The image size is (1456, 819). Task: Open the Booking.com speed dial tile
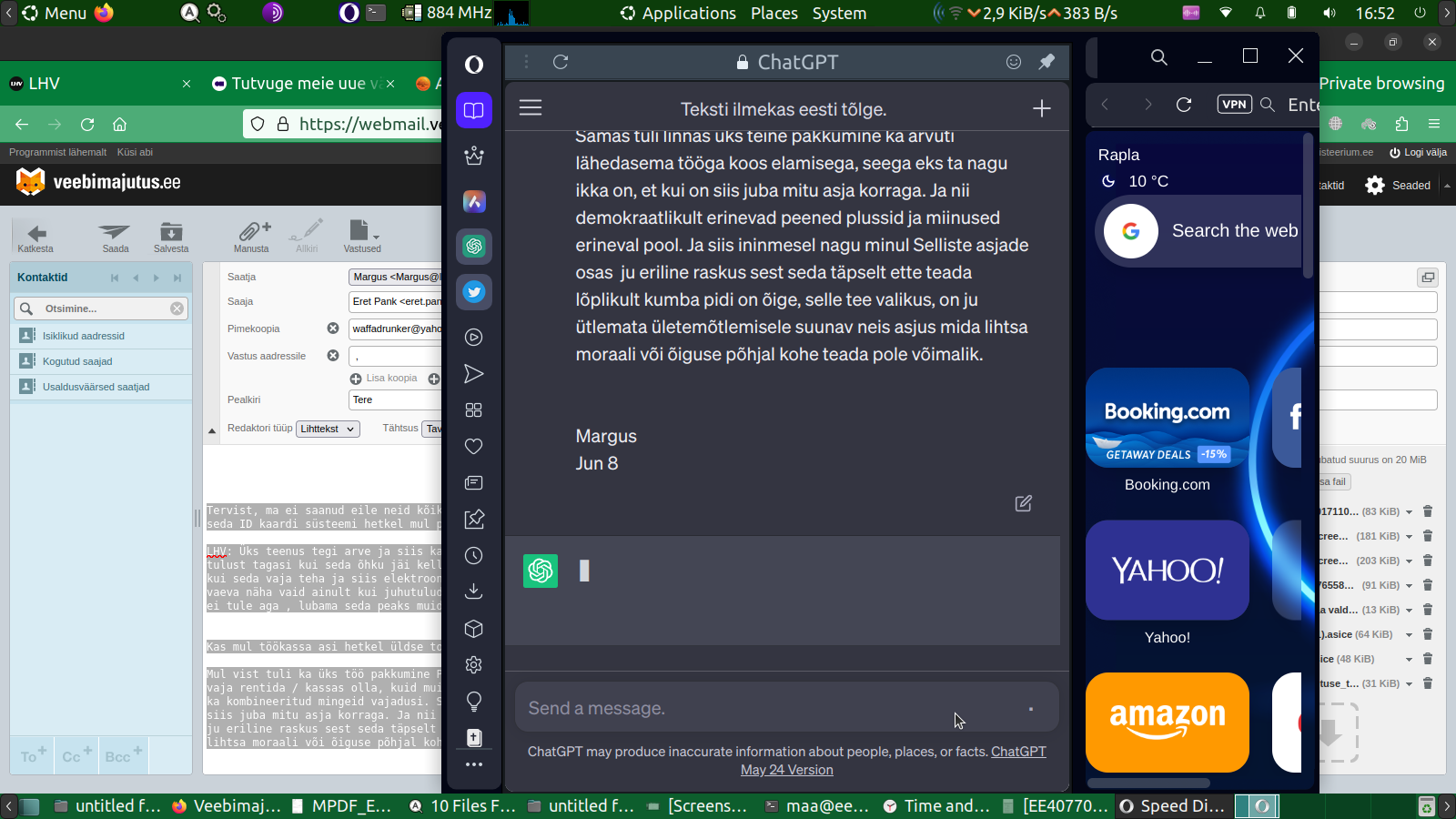coord(1168,418)
